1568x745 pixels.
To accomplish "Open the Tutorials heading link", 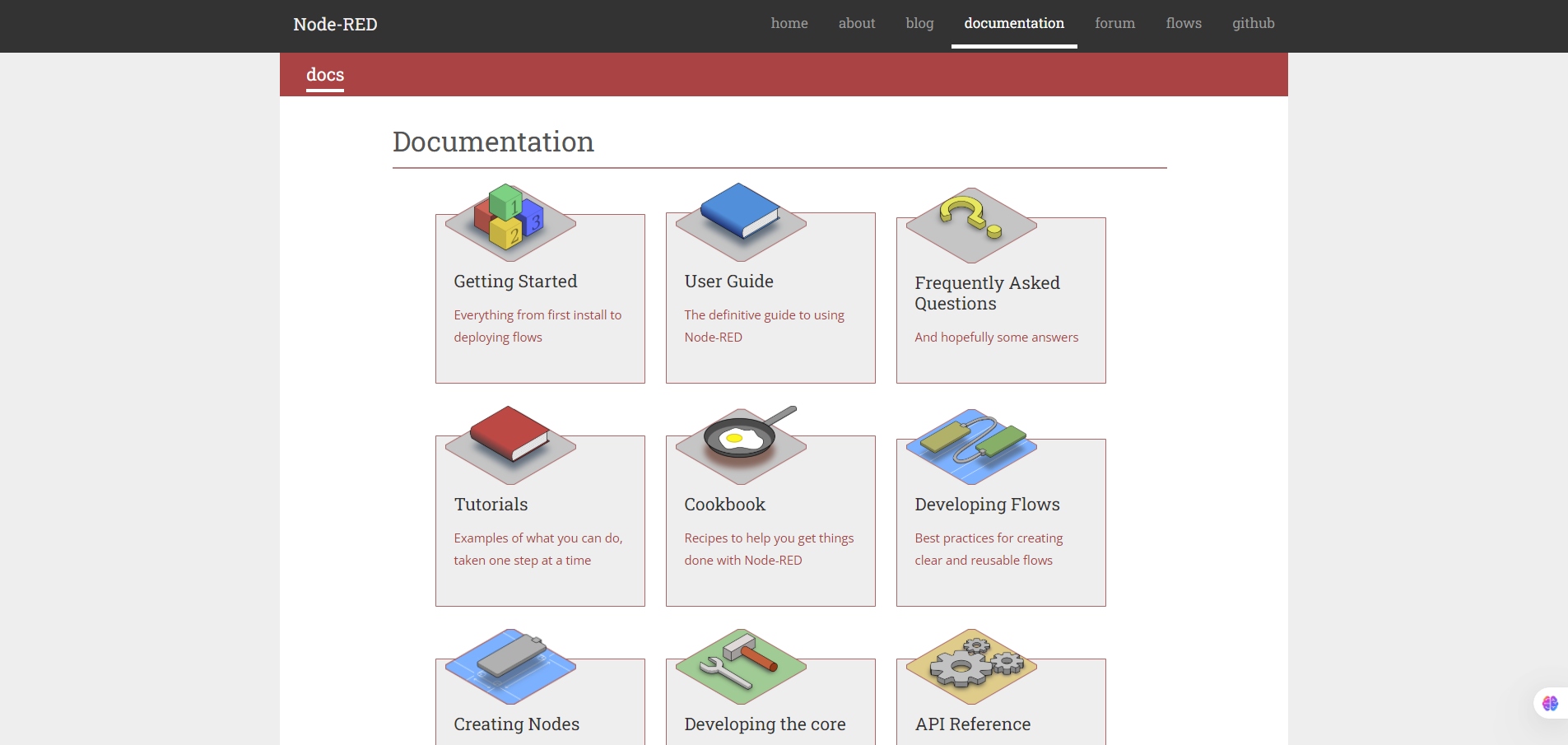I will [491, 505].
